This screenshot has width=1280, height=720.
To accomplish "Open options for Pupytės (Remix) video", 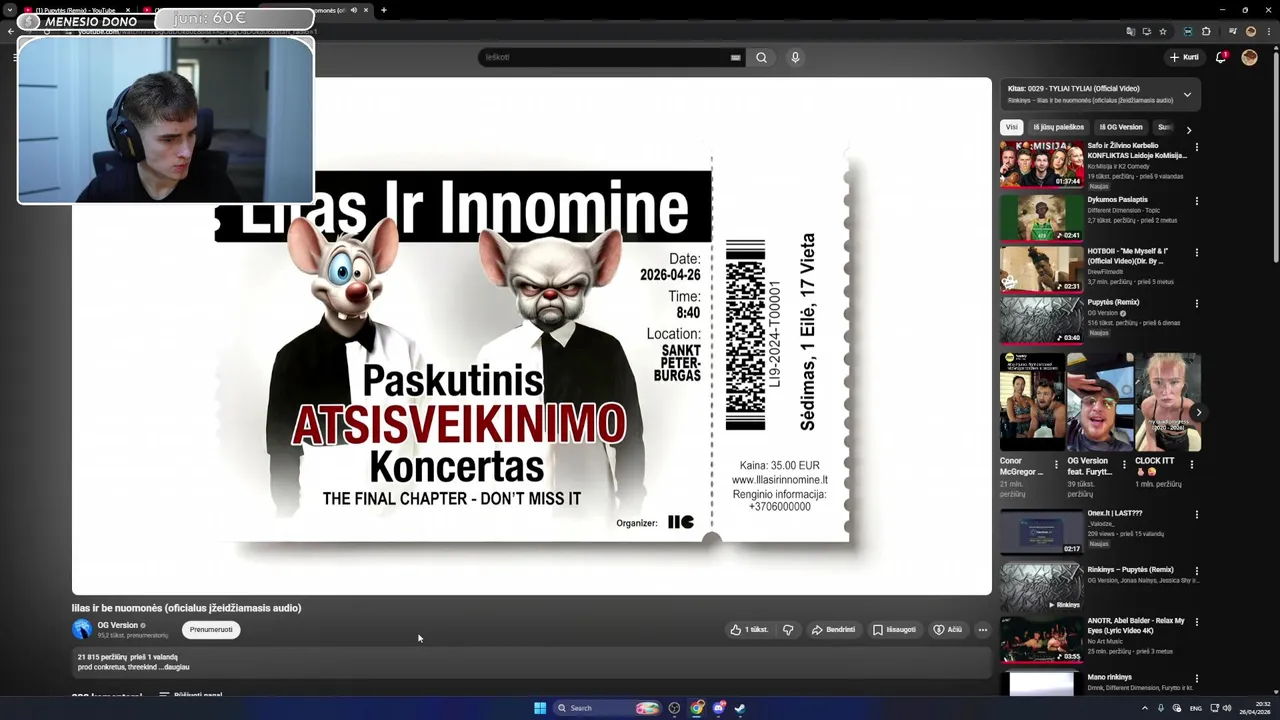I will [x=1196, y=303].
